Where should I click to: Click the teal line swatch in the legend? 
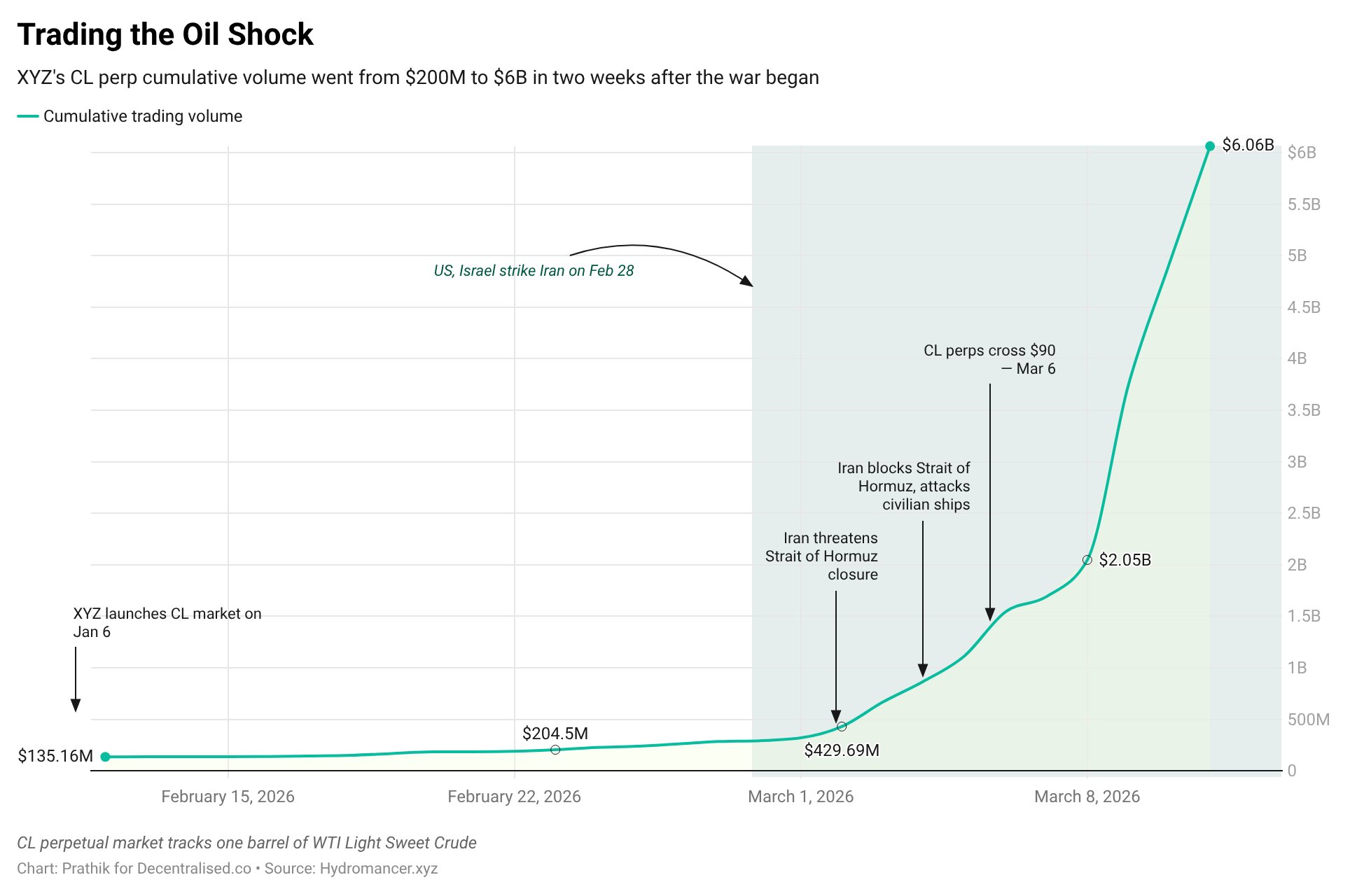click(28, 116)
